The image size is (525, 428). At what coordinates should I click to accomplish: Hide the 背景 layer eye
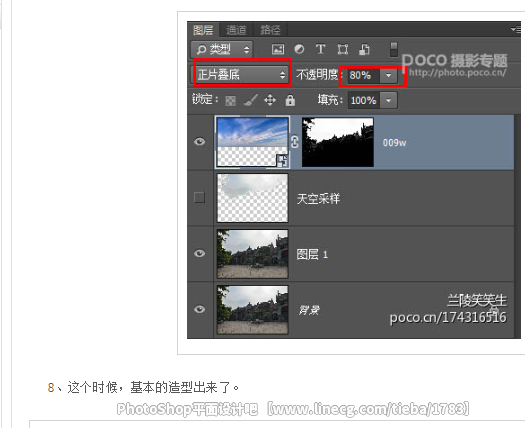(x=200, y=309)
